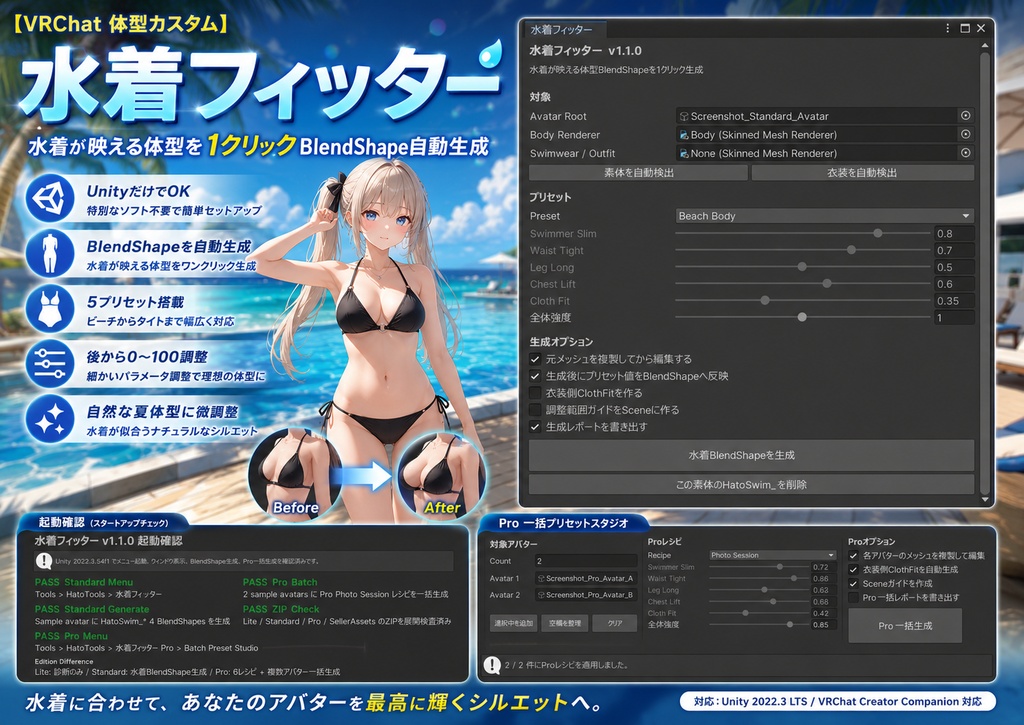Open the Recipe dropdown showing Photo Session
The image size is (1024, 725).
pyautogui.click(x=773, y=555)
